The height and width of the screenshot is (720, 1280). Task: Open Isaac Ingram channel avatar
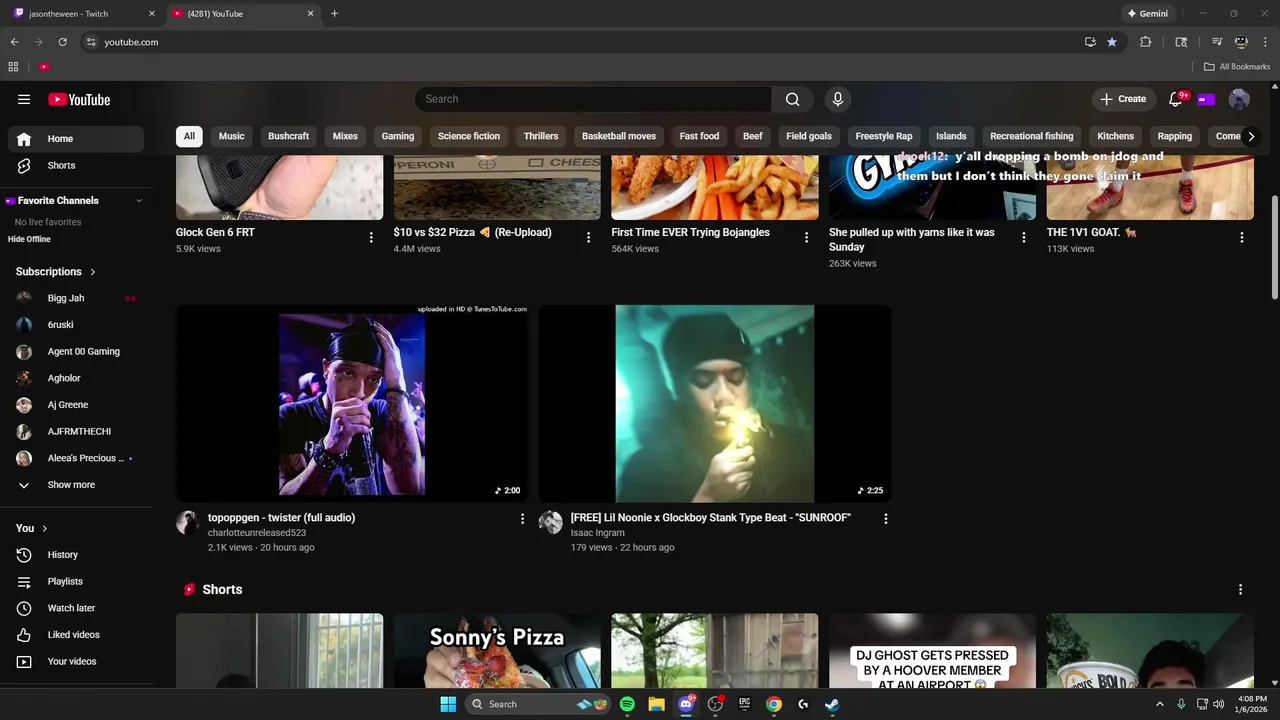tap(550, 522)
